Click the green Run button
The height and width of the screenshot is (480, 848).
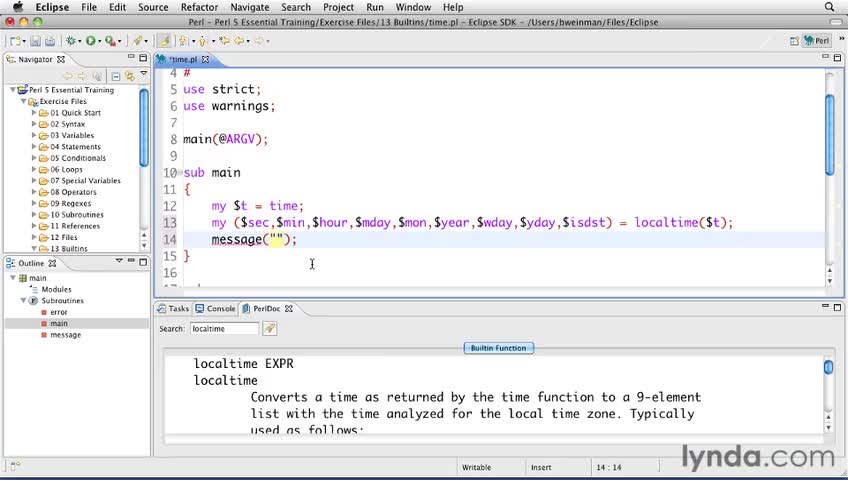click(90, 41)
